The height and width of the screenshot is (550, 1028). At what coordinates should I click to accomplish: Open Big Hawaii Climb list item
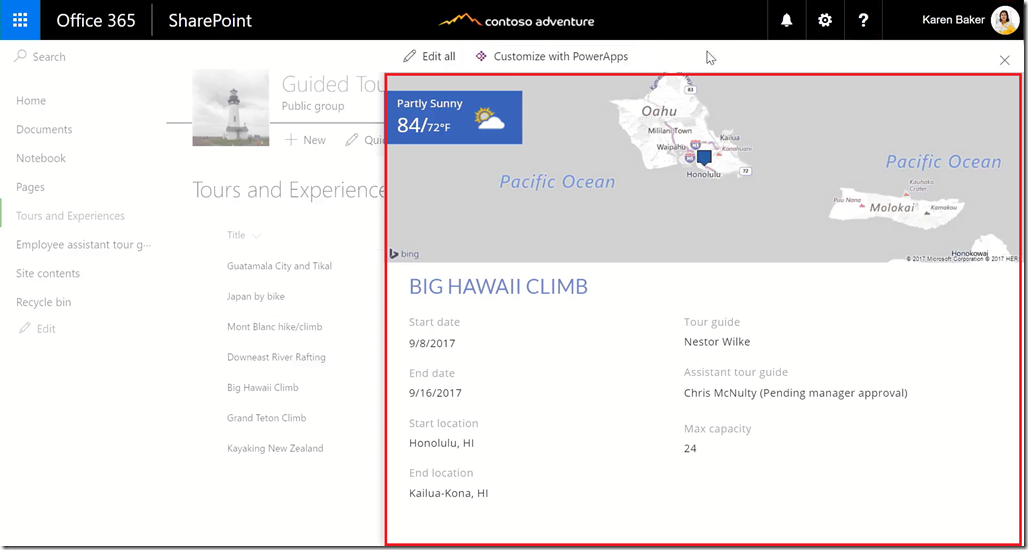(x=262, y=387)
